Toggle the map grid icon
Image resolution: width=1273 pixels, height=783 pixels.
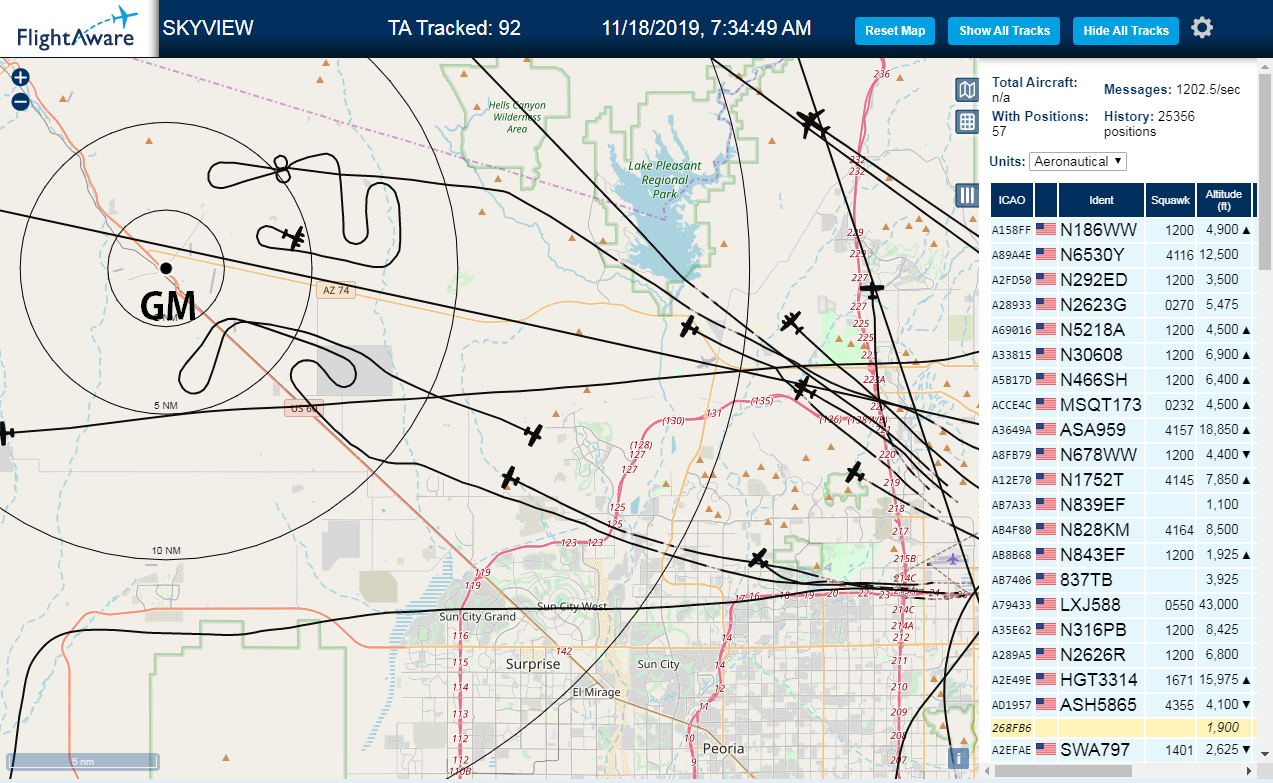tap(967, 122)
